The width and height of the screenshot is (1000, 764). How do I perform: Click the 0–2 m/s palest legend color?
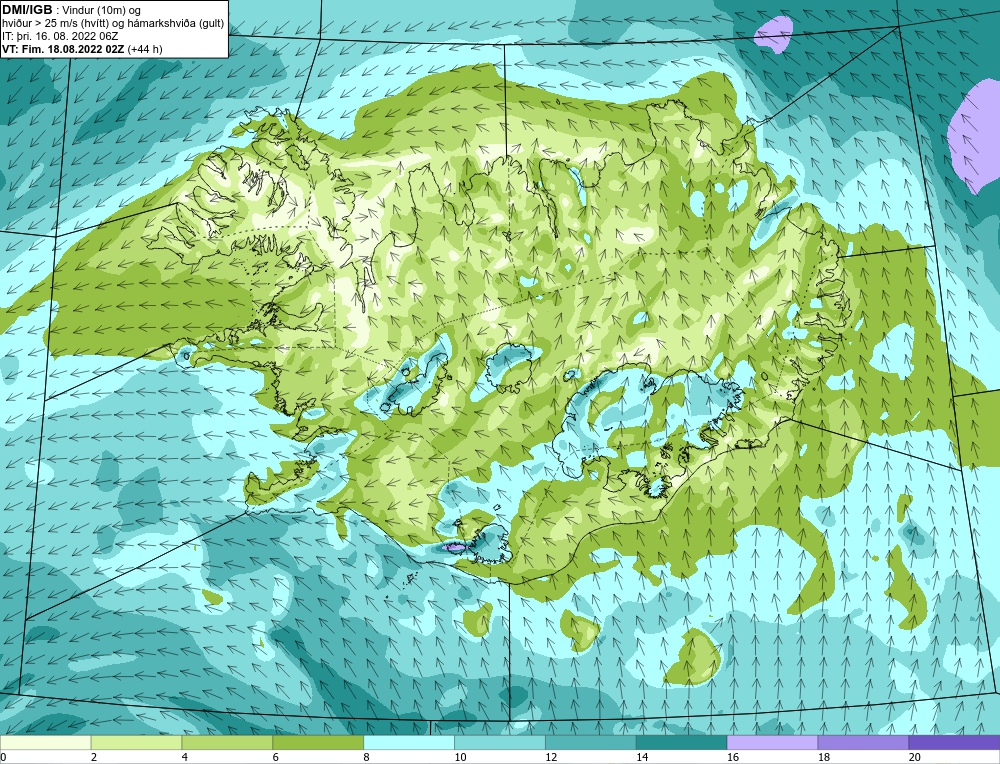click(x=45, y=742)
